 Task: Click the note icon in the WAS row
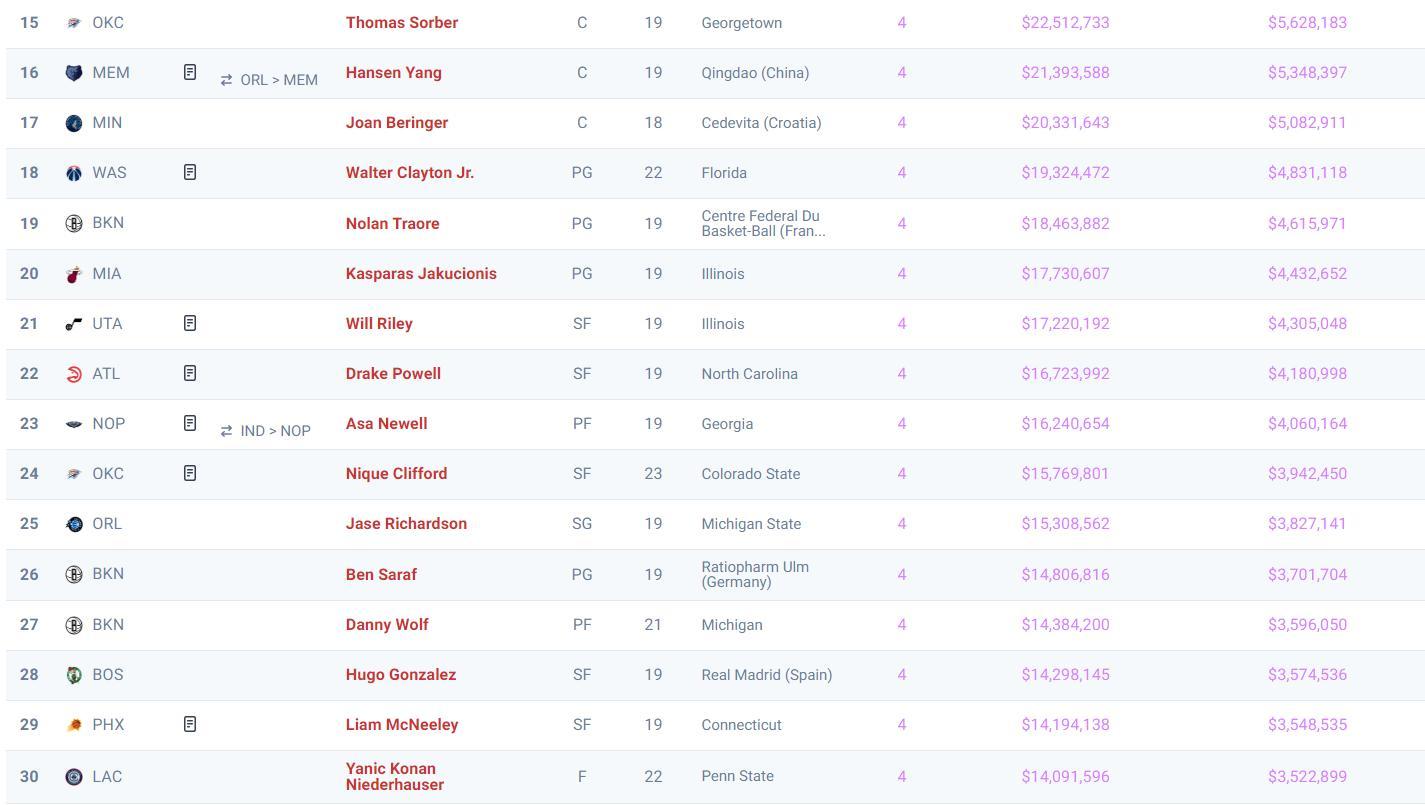(x=190, y=172)
